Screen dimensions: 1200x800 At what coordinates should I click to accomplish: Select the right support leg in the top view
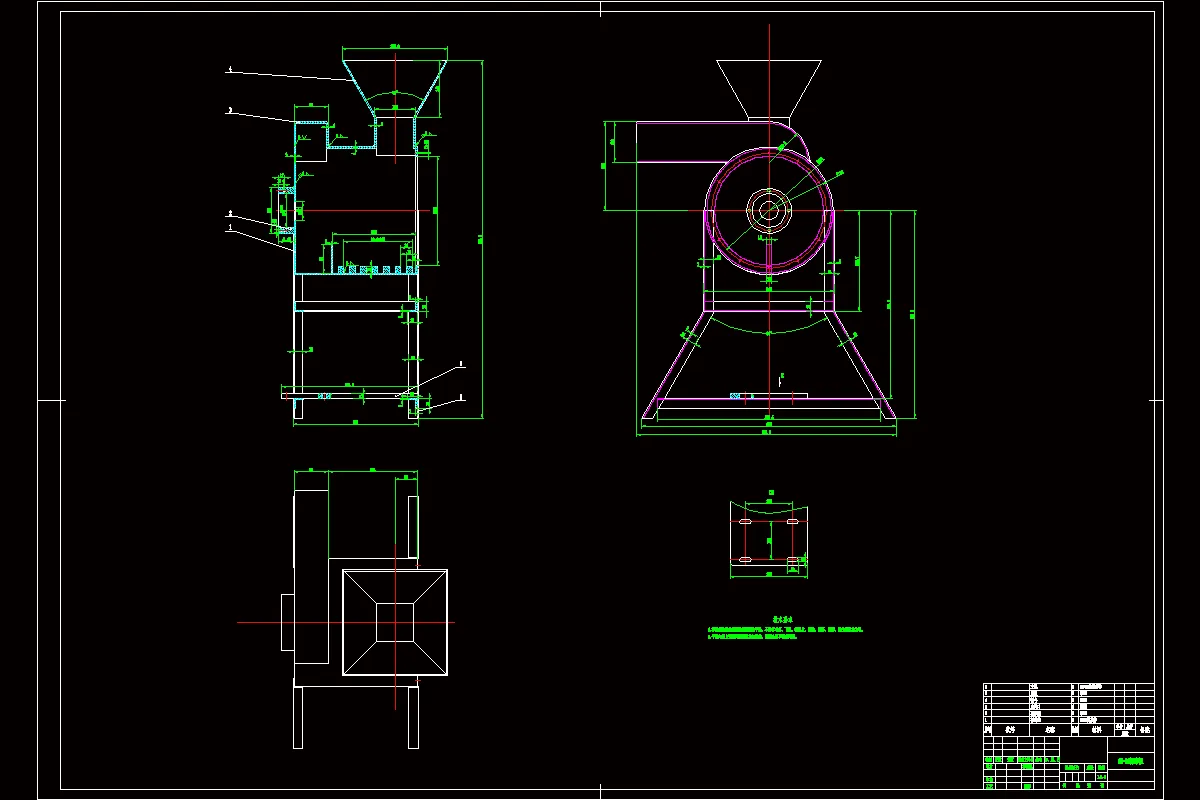(x=413, y=717)
